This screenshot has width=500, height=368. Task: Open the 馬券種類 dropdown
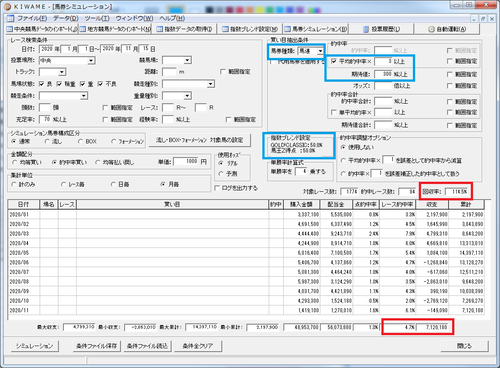coord(320,51)
